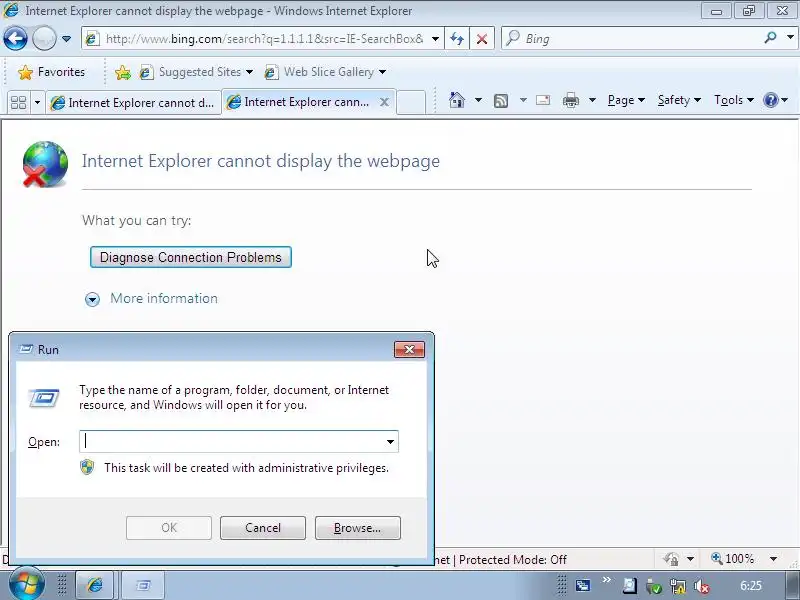Open the Favorites center
800x600 pixels.
[51, 72]
